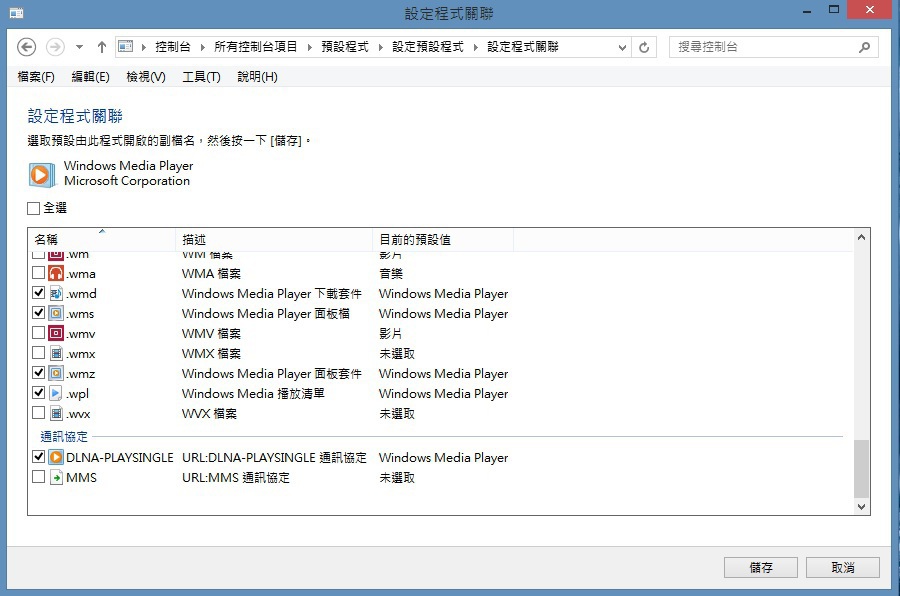Click the .wms skin file icon
900x596 pixels.
click(56, 314)
